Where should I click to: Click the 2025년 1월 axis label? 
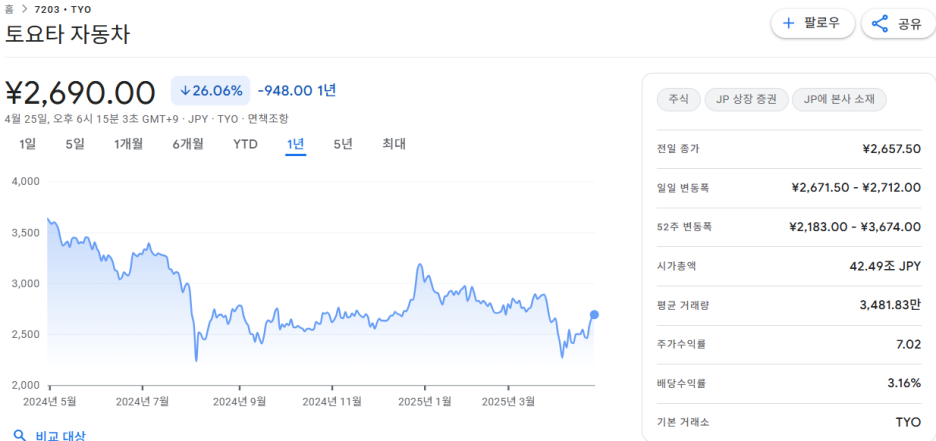coord(425,401)
